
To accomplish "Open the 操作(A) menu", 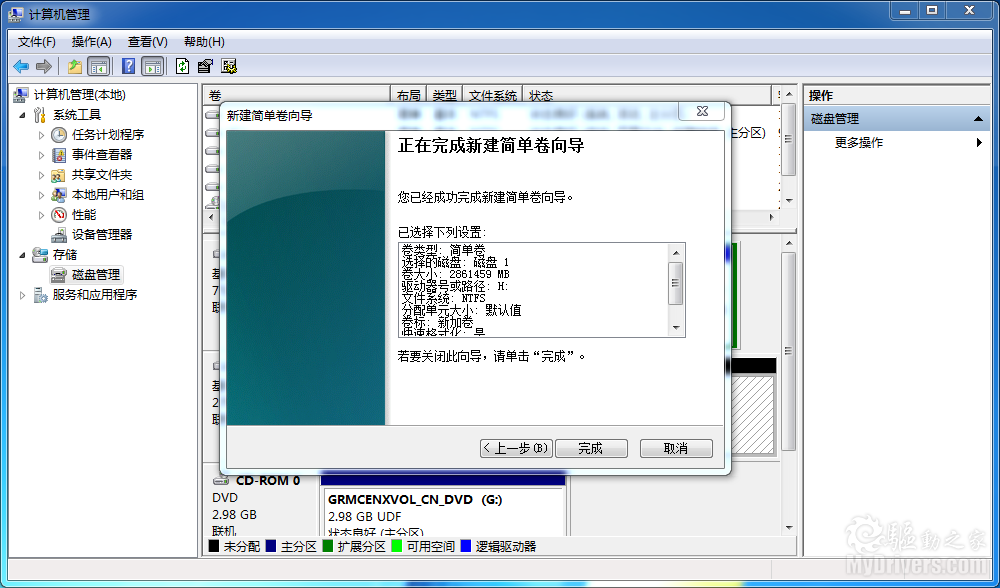I will (91, 42).
